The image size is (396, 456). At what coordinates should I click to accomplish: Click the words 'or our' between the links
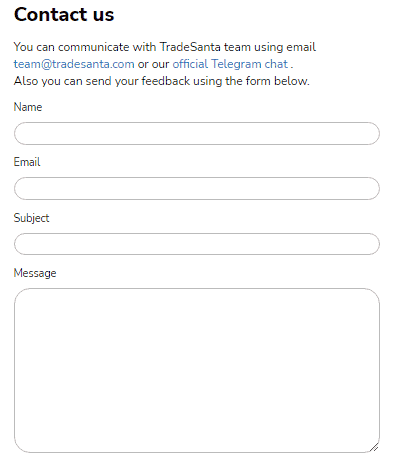tap(153, 64)
